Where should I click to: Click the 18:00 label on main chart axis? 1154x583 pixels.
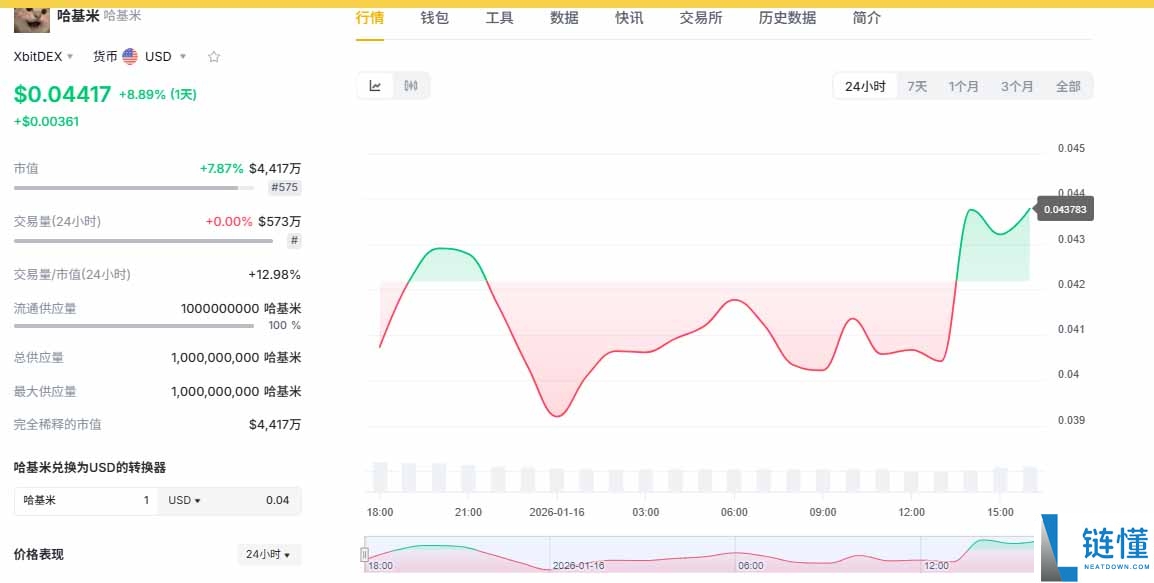tap(380, 512)
